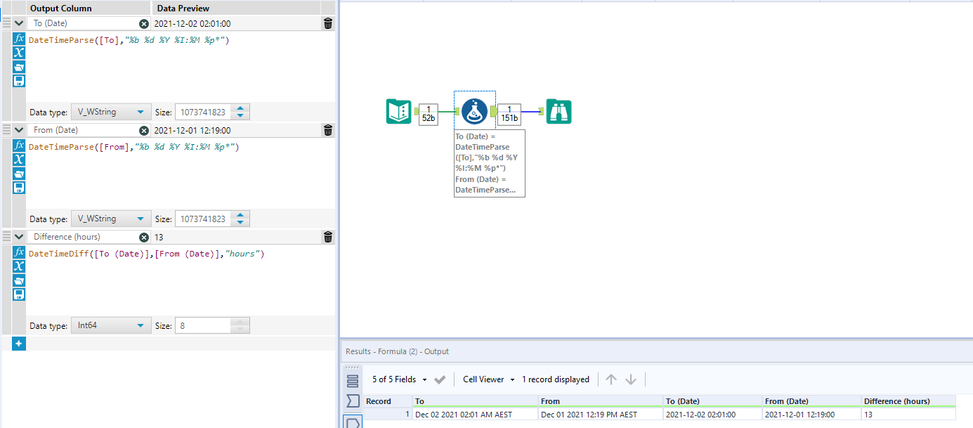This screenshot has width=973, height=428.
Task: Click the From column header in Results
Action: (600, 401)
